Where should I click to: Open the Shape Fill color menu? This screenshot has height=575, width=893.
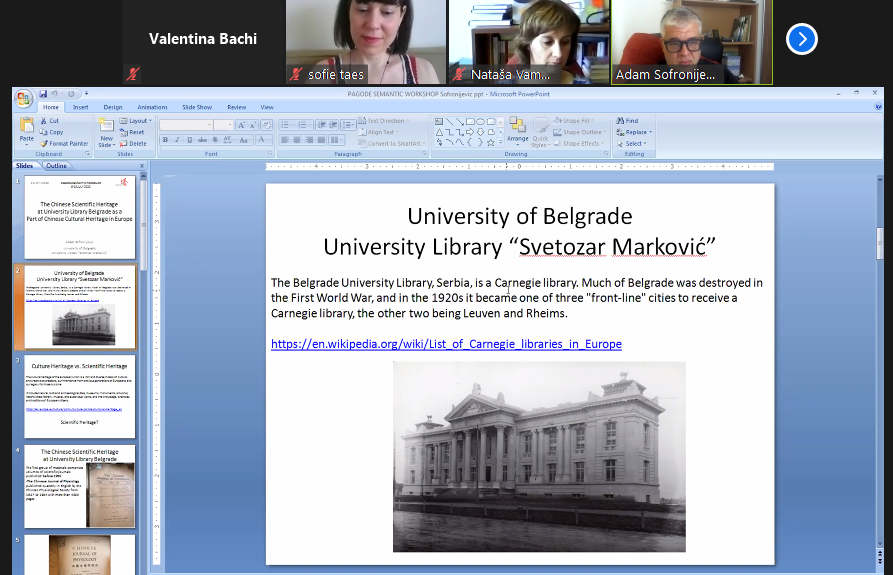(x=574, y=121)
